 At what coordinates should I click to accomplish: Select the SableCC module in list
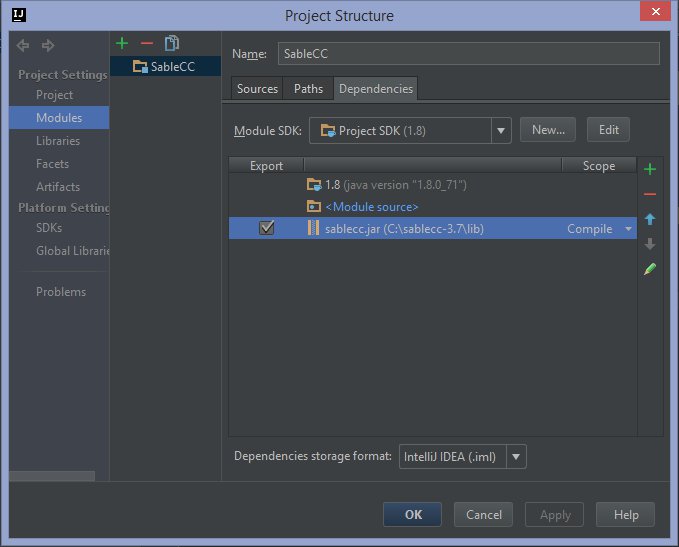point(165,67)
